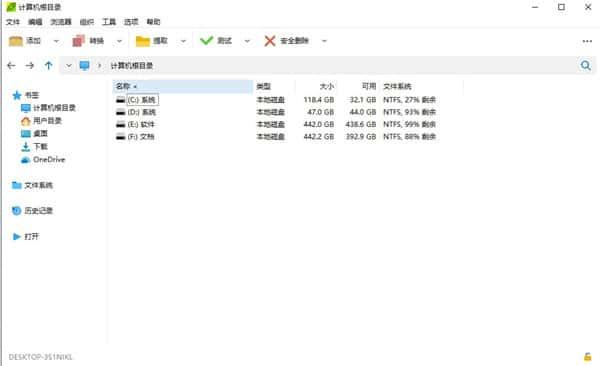The image size is (600, 366).
Task: Expand 历史记录 history section in sidebar
Action: click(32, 211)
